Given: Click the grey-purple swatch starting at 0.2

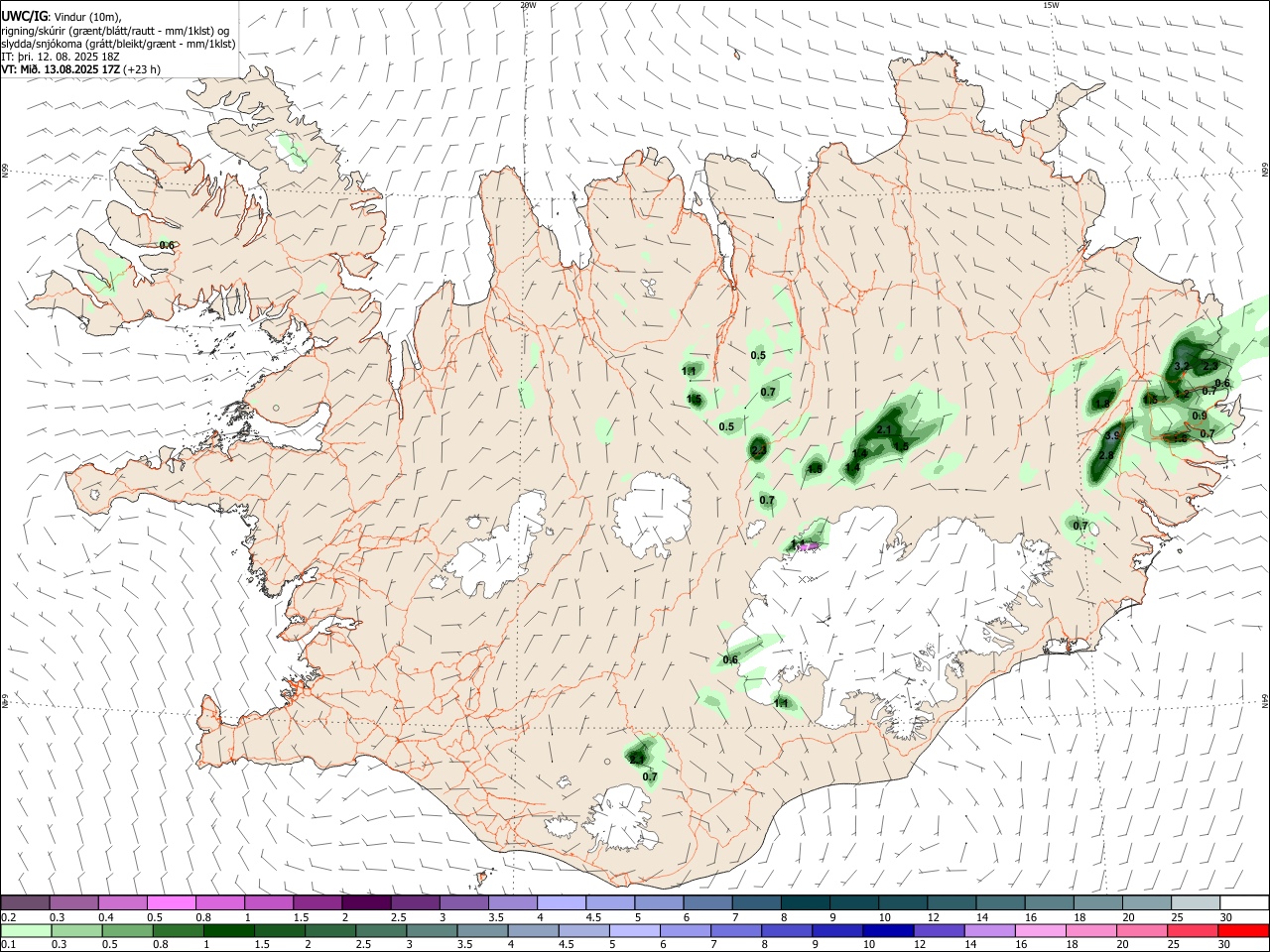Looking at the screenshot, I should click(x=26, y=902).
